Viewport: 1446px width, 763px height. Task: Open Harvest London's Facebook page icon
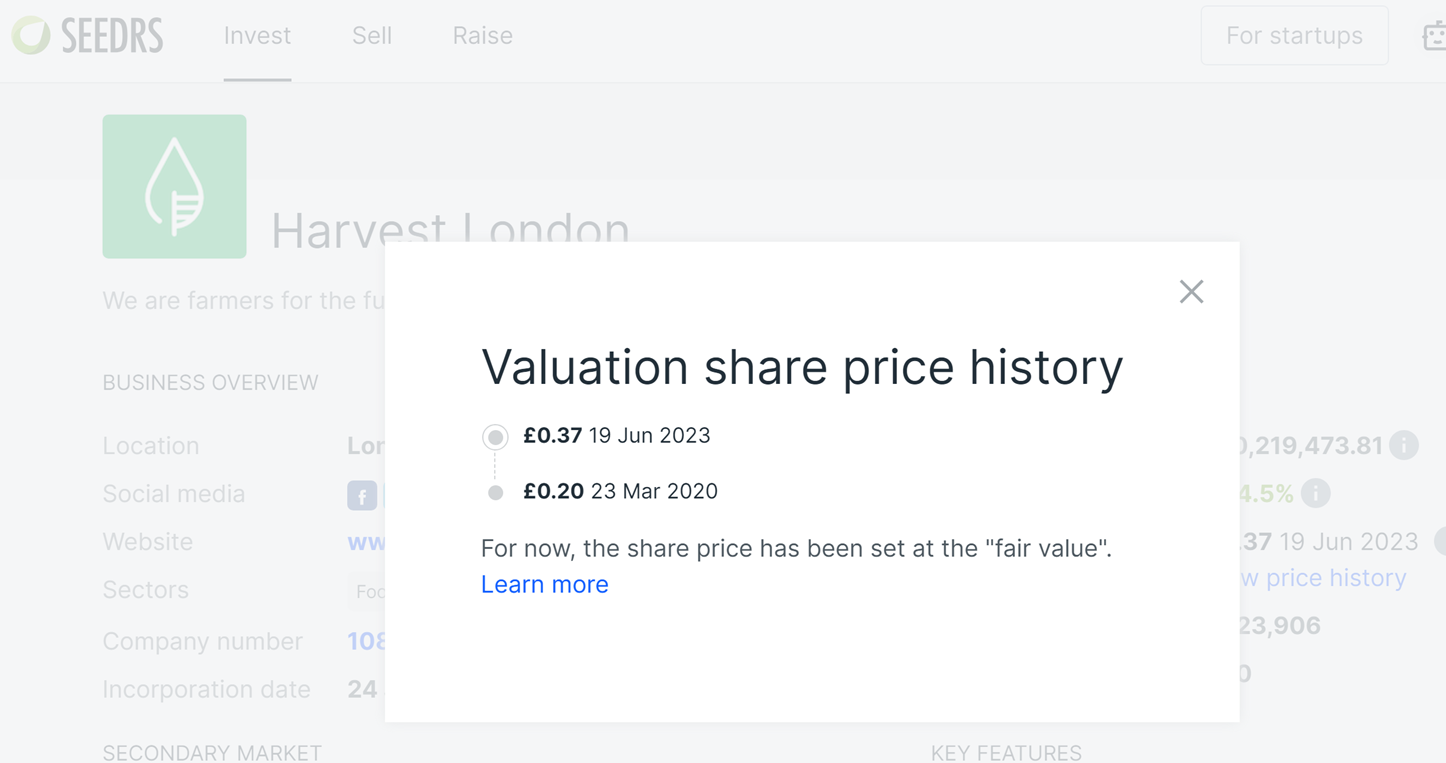(362, 495)
